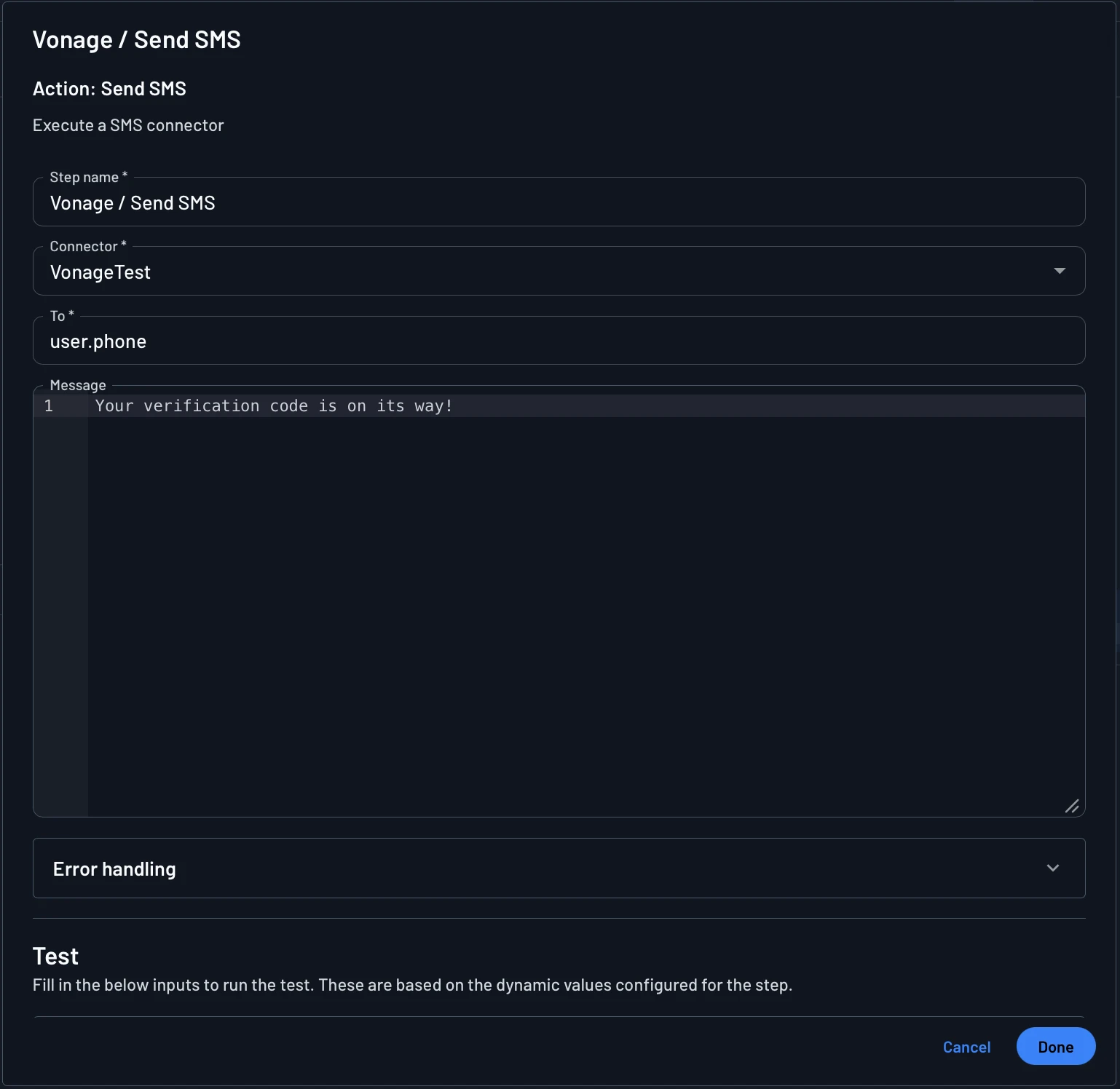Click the 'Vonage / Send SMS' dialog title
This screenshot has width=1120, height=1089.
[137, 40]
